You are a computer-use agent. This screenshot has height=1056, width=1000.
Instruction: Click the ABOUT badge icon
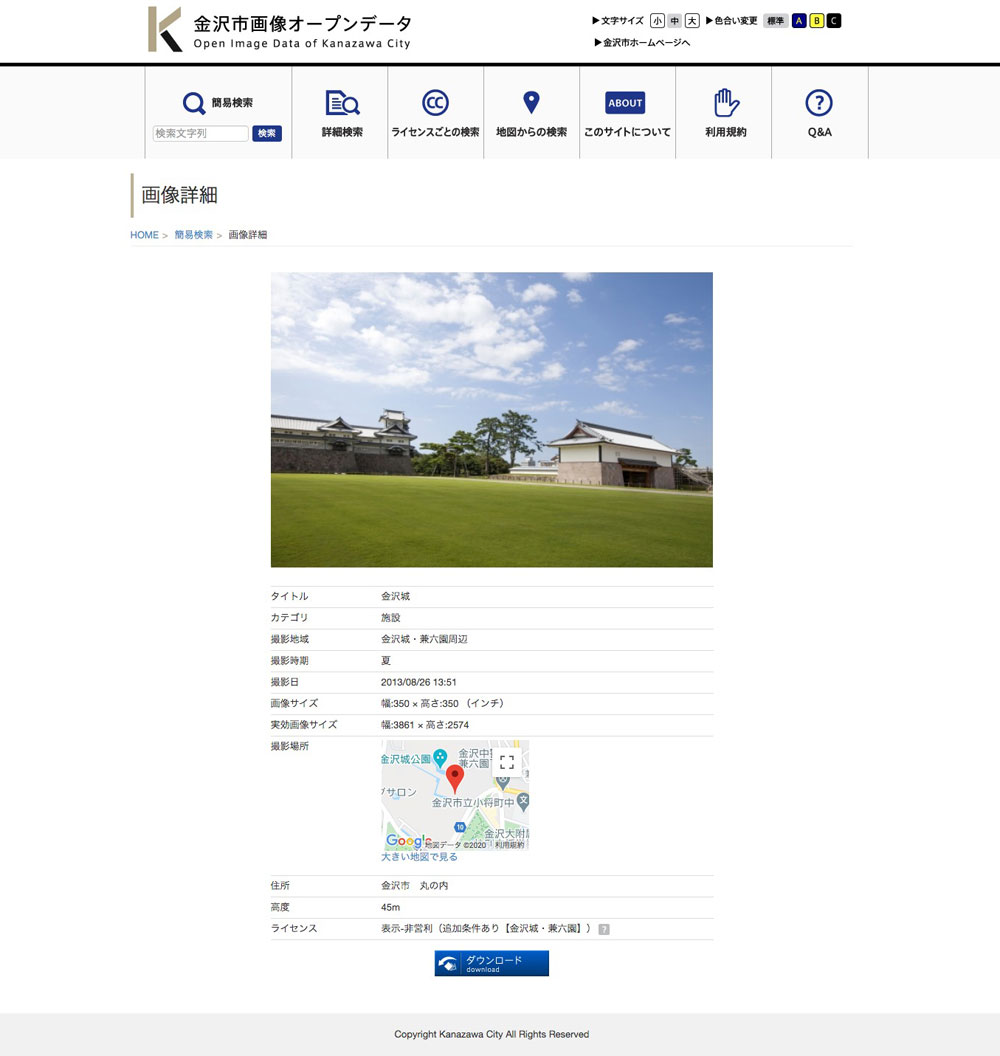tap(625, 103)
